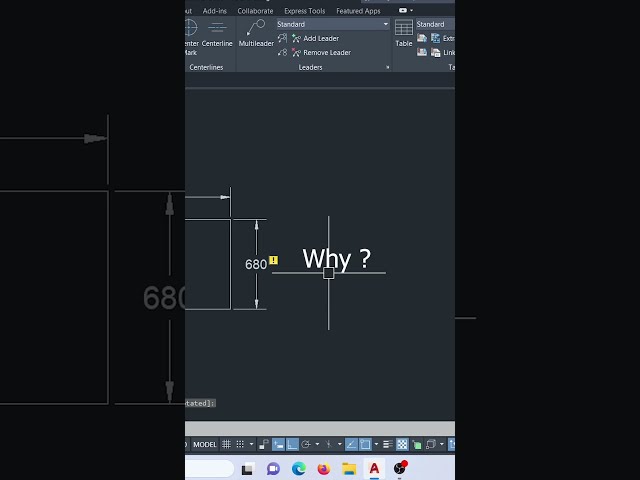Switch to the Add-ins ribbon tab
Screen dimensions: 640x480
point(215,11)
